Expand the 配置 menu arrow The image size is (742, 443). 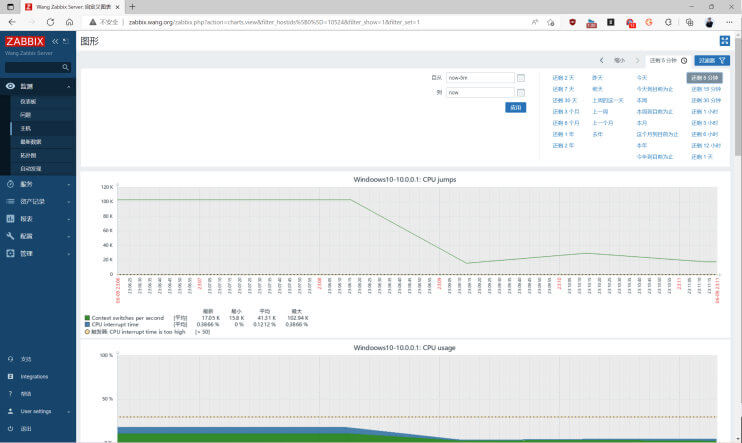click(x=69, y=237)
